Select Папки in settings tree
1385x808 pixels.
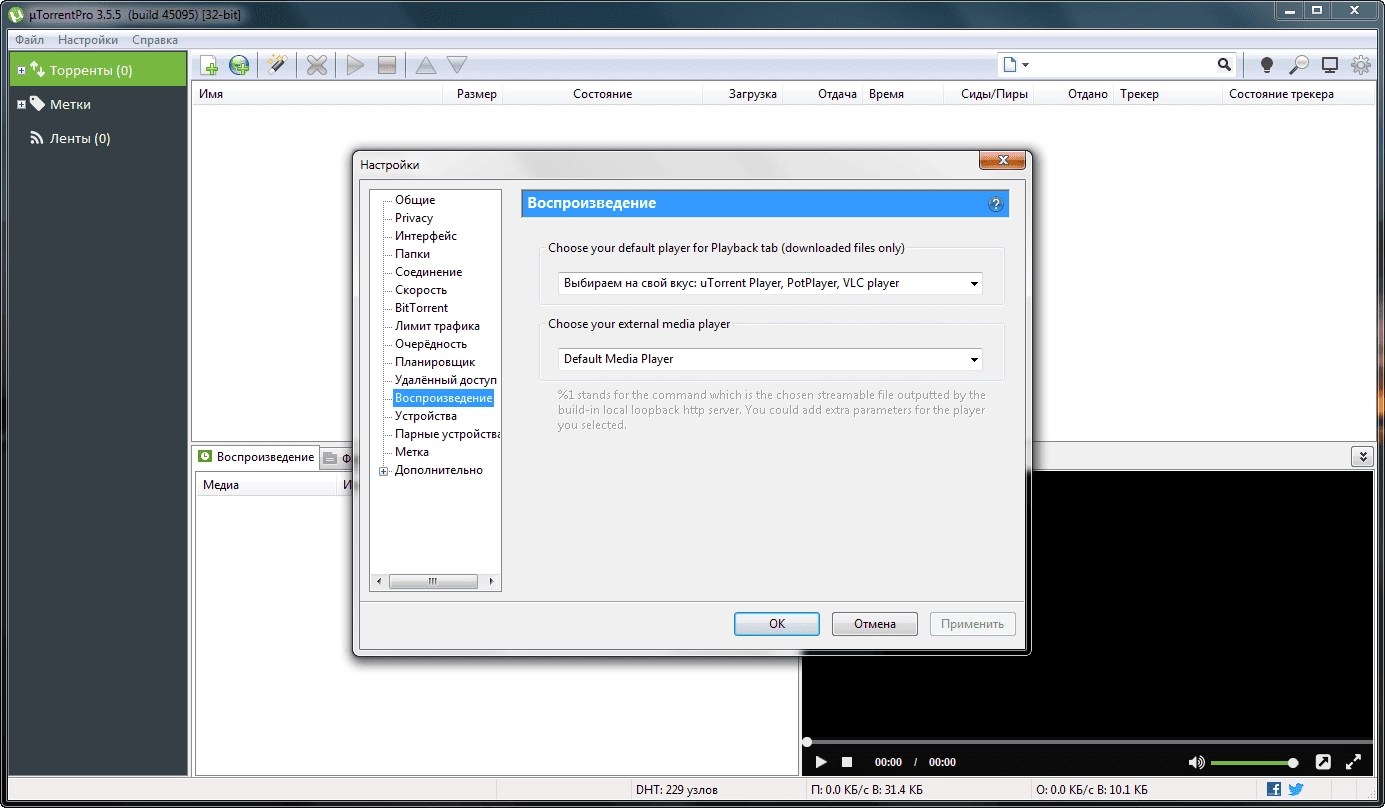[412, 254]
